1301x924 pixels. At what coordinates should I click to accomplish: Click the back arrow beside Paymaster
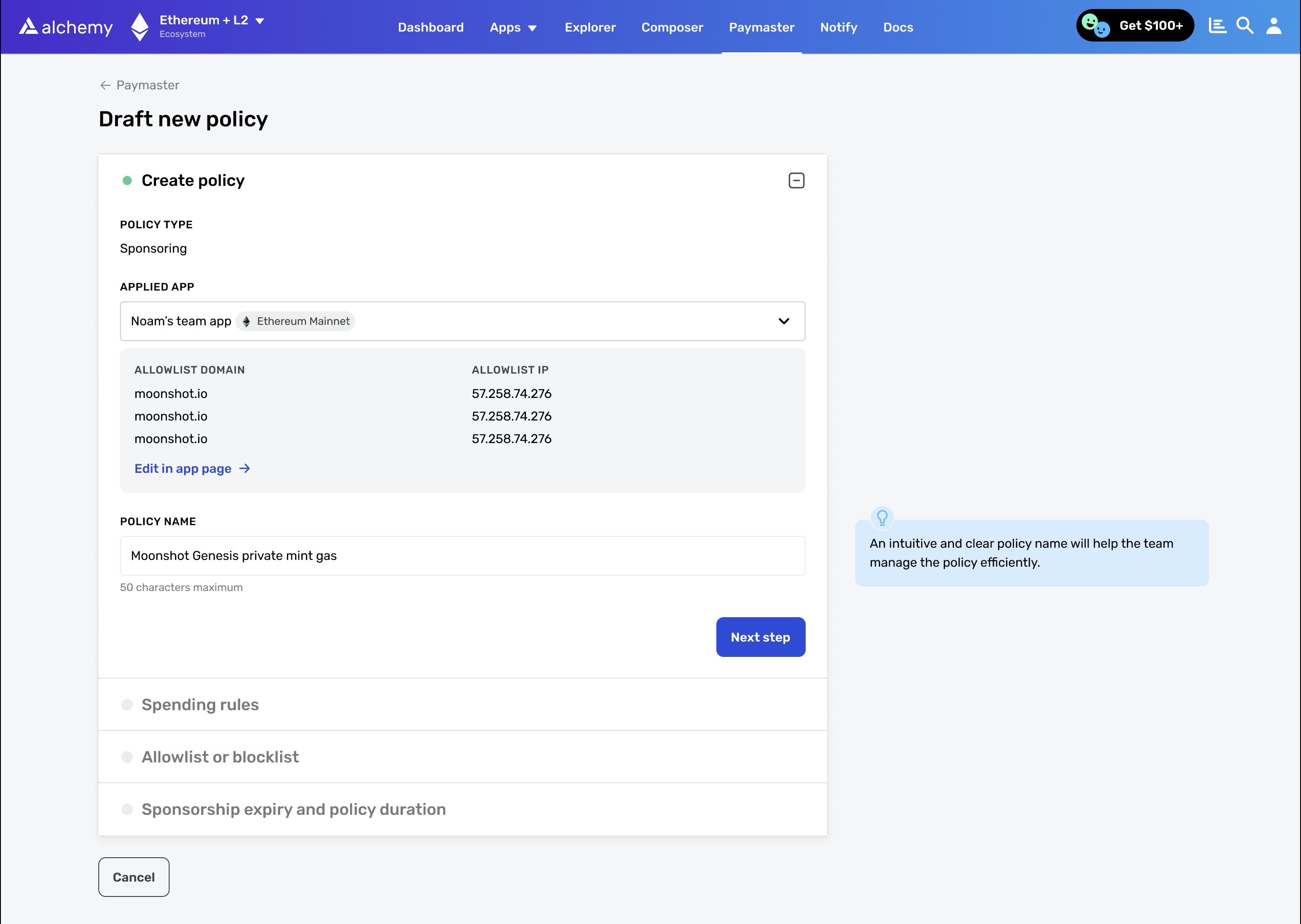coord(105,85)
